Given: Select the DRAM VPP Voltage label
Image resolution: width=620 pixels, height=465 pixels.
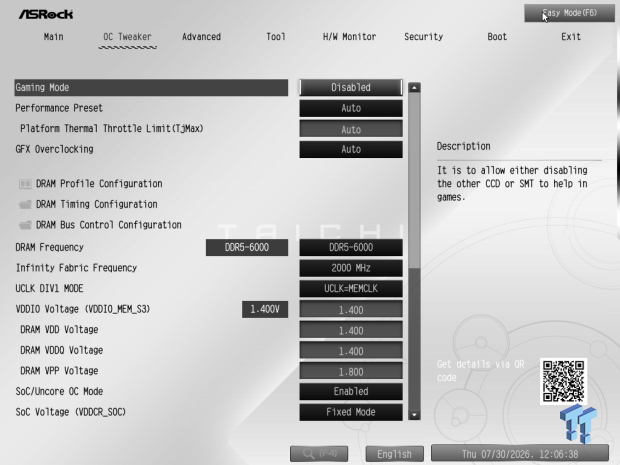Looking at the screenshot, I should click(59, 370).
